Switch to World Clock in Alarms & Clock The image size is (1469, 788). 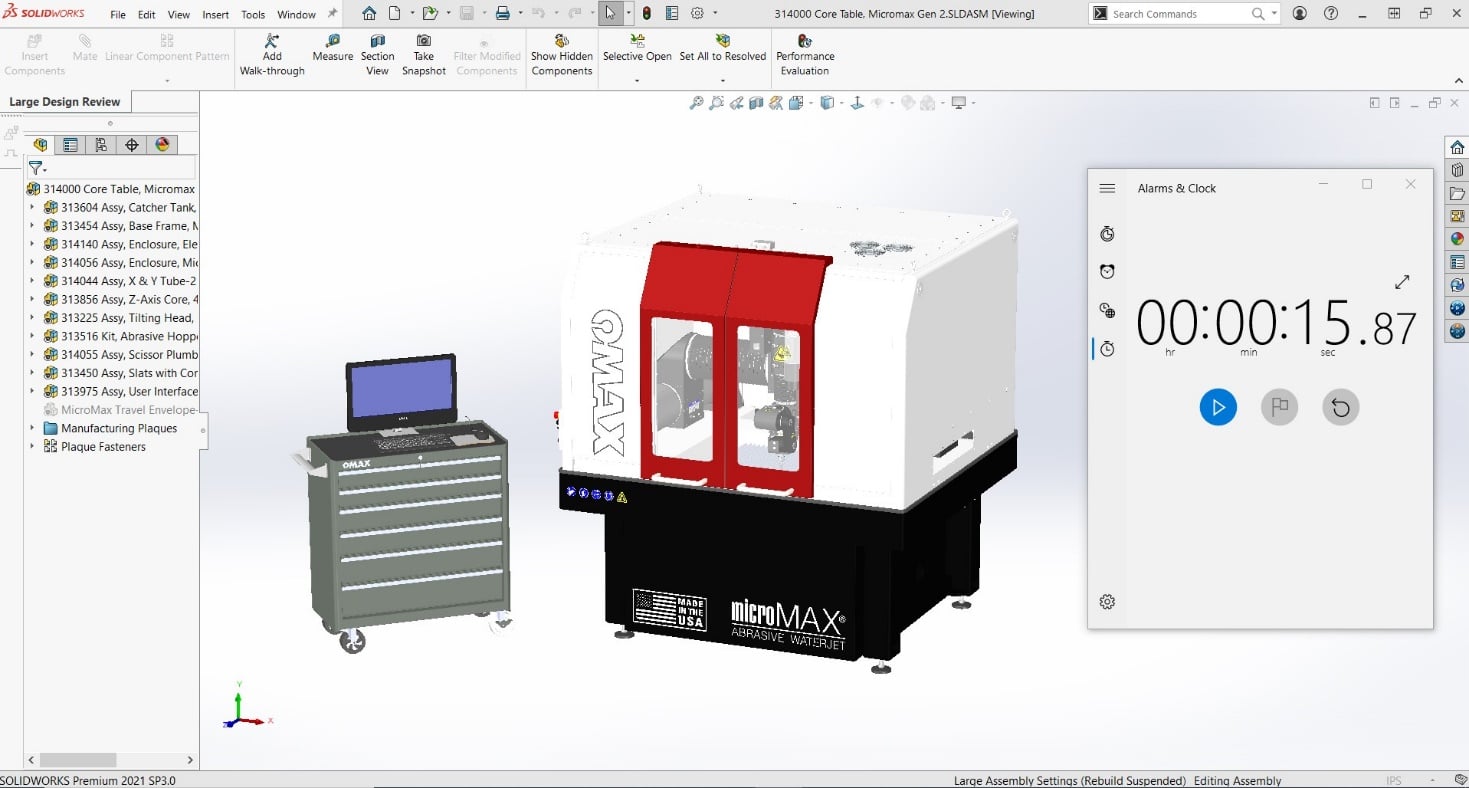tap(1107, 310)
